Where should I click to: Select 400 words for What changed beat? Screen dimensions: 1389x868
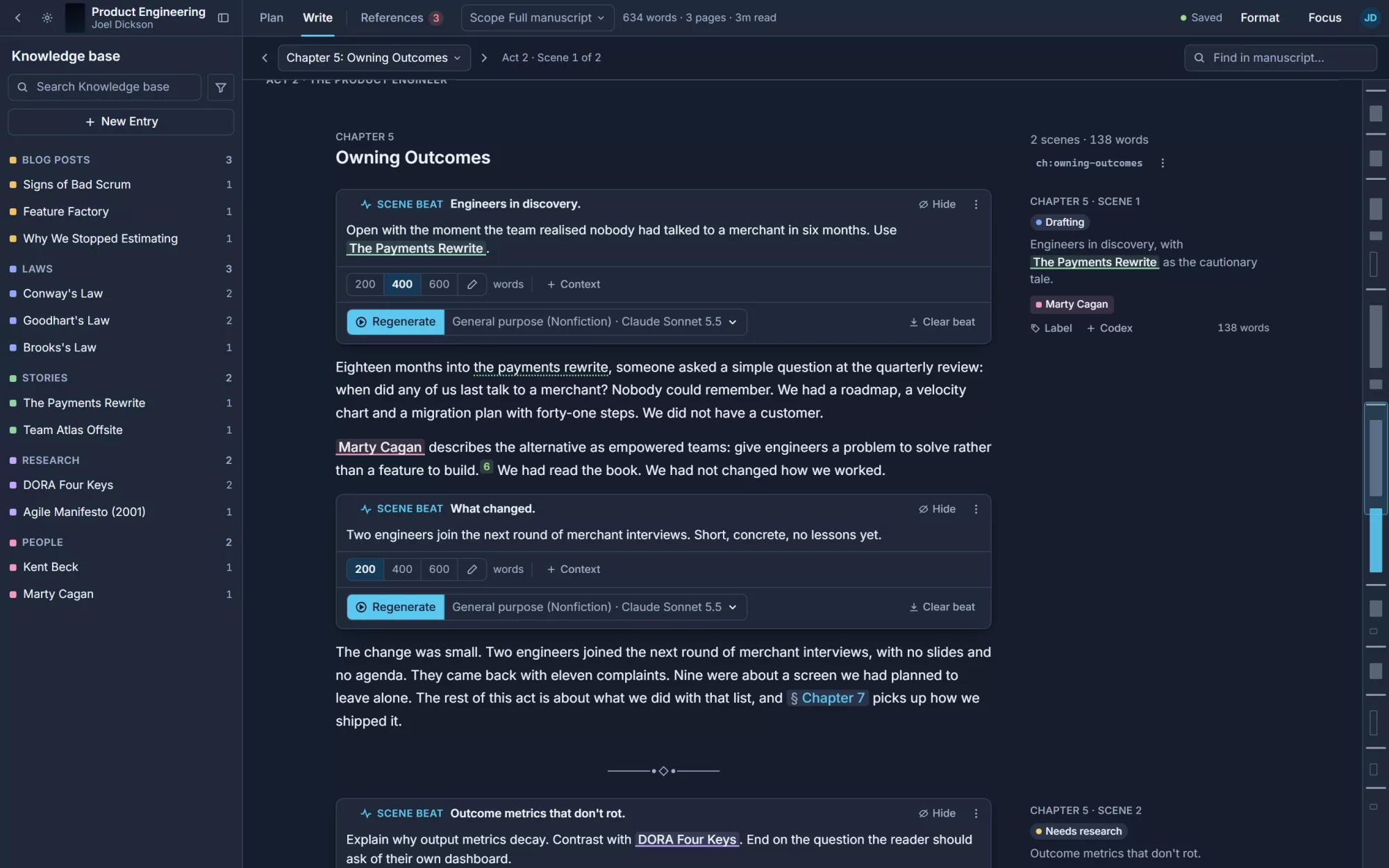coord(402,569)
